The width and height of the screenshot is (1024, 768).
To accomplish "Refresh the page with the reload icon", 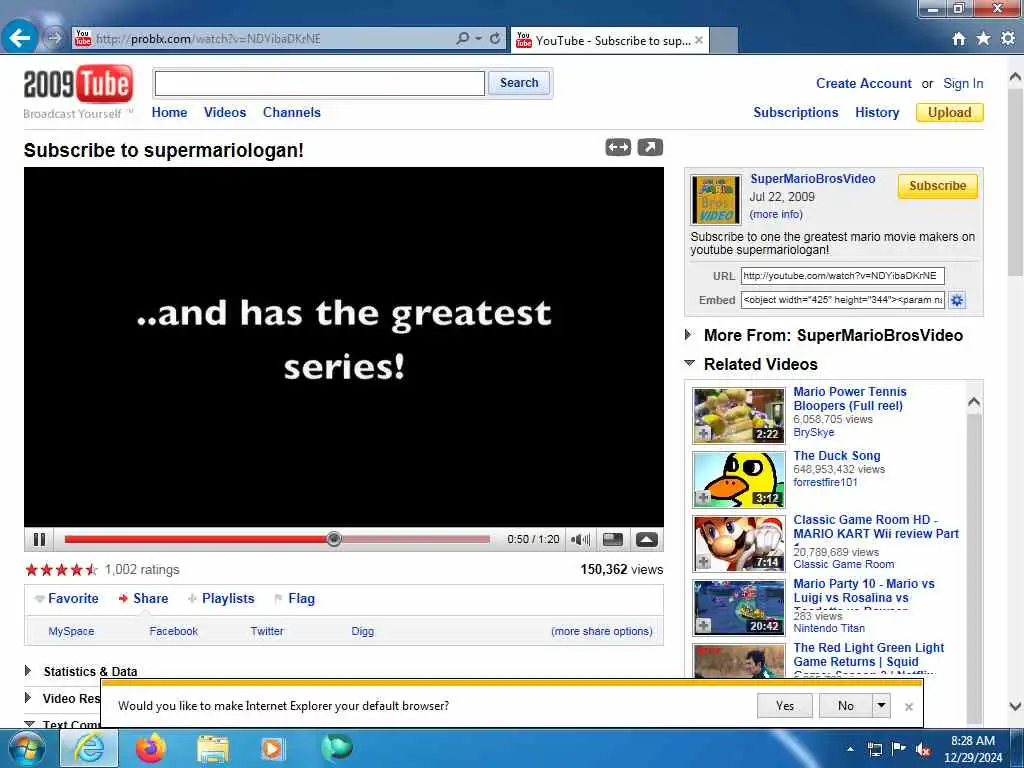I will [495, 39].
